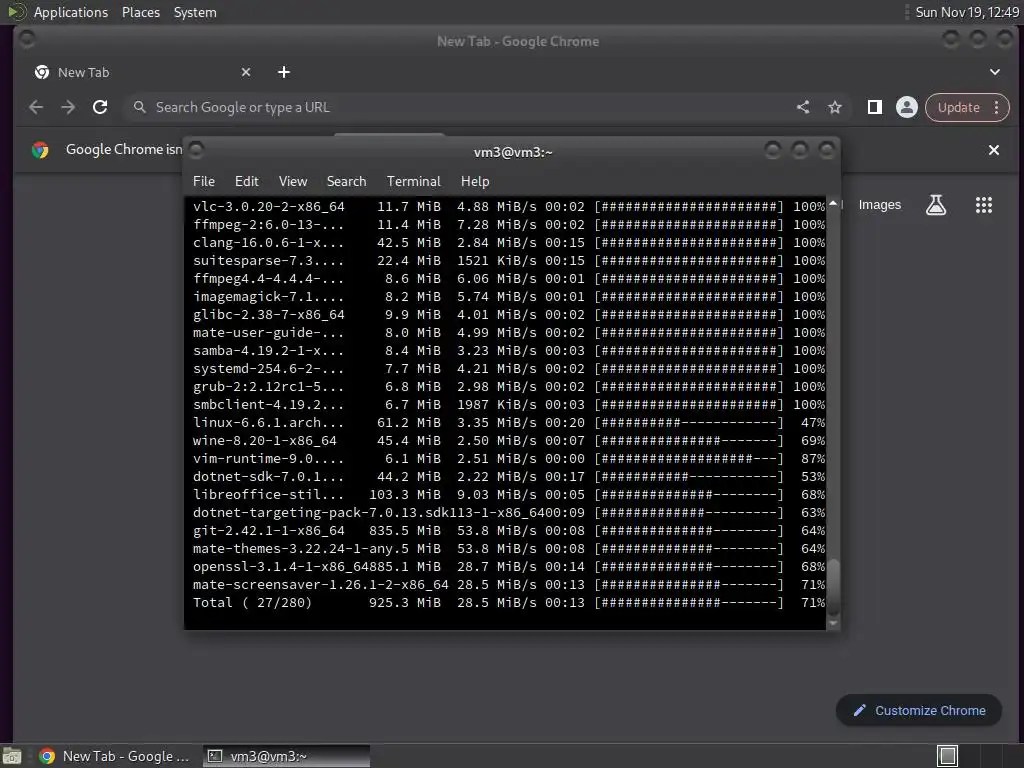This screenshot has height=768, width=1024.
Task: Click the terminal scrollbar thumb
Action: point(833,586)
